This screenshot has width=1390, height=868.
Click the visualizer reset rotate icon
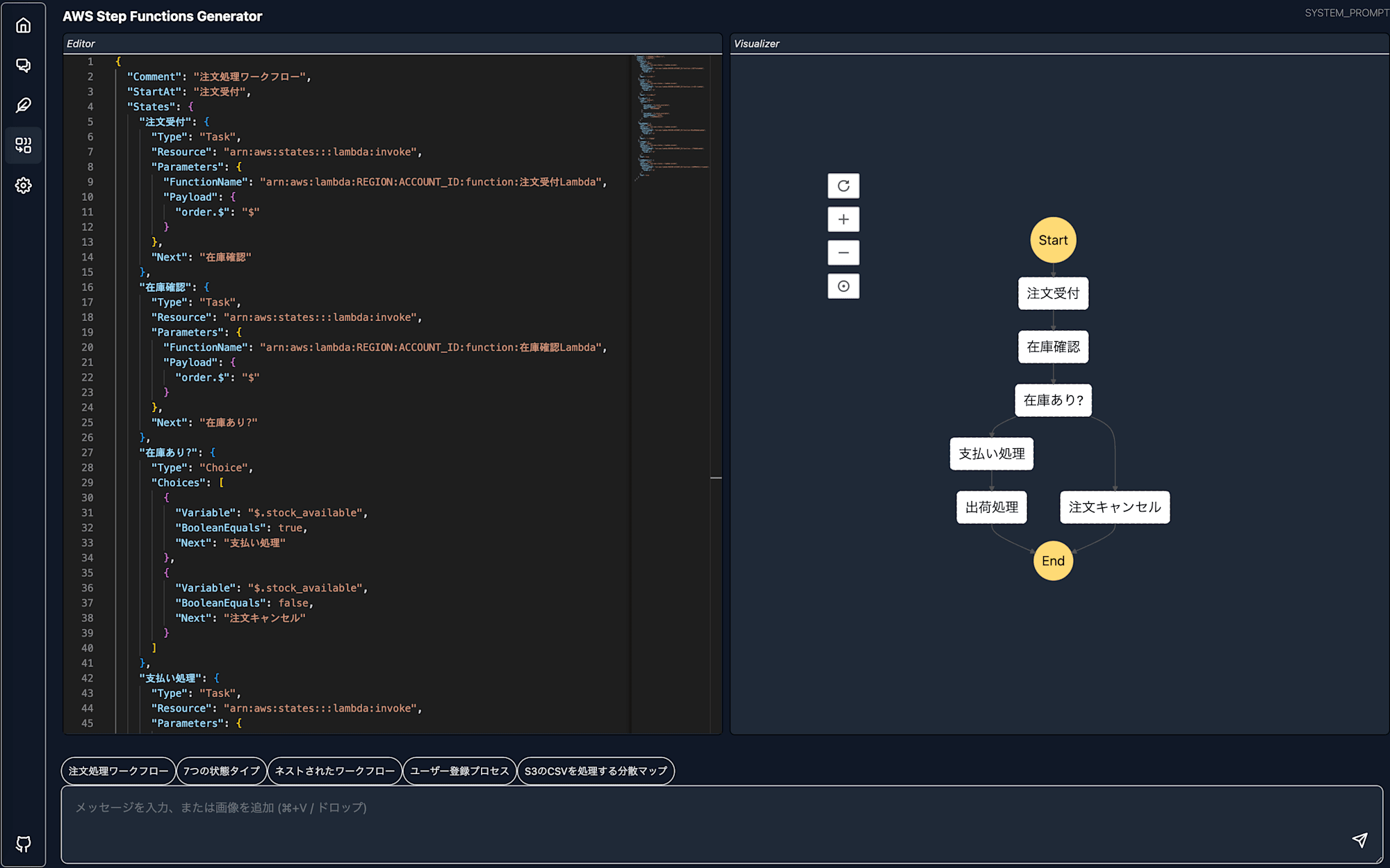click(843, 186)
